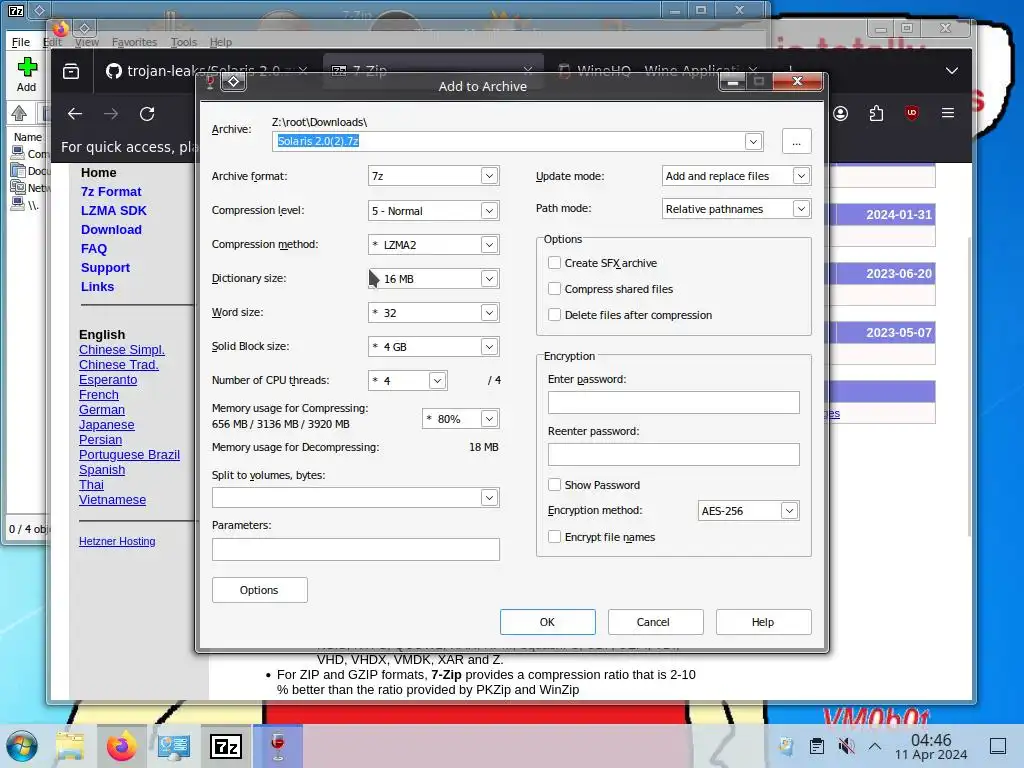Open Tools menu in 7-Zip manager
The height and width of the screenshot is (768, 1024).
coord(184,42)
